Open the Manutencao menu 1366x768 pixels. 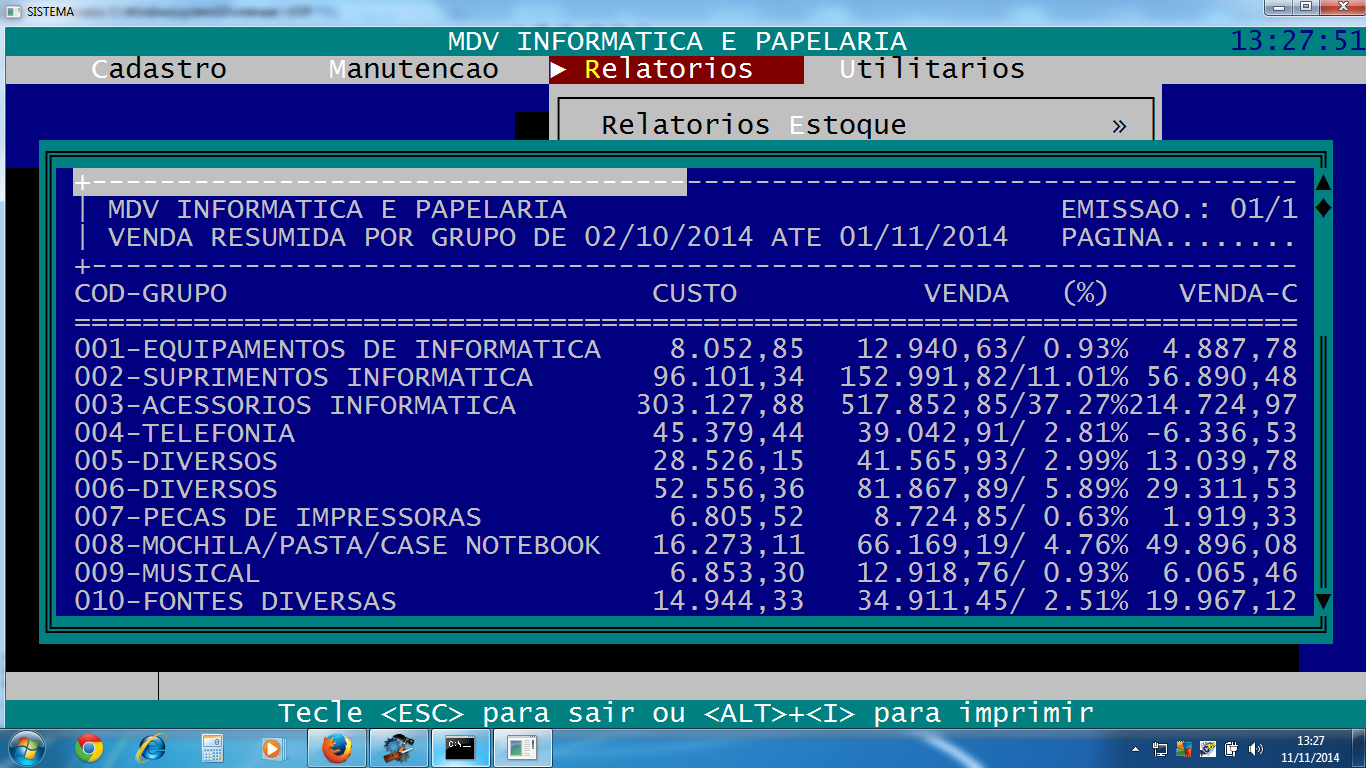[414, 69]
